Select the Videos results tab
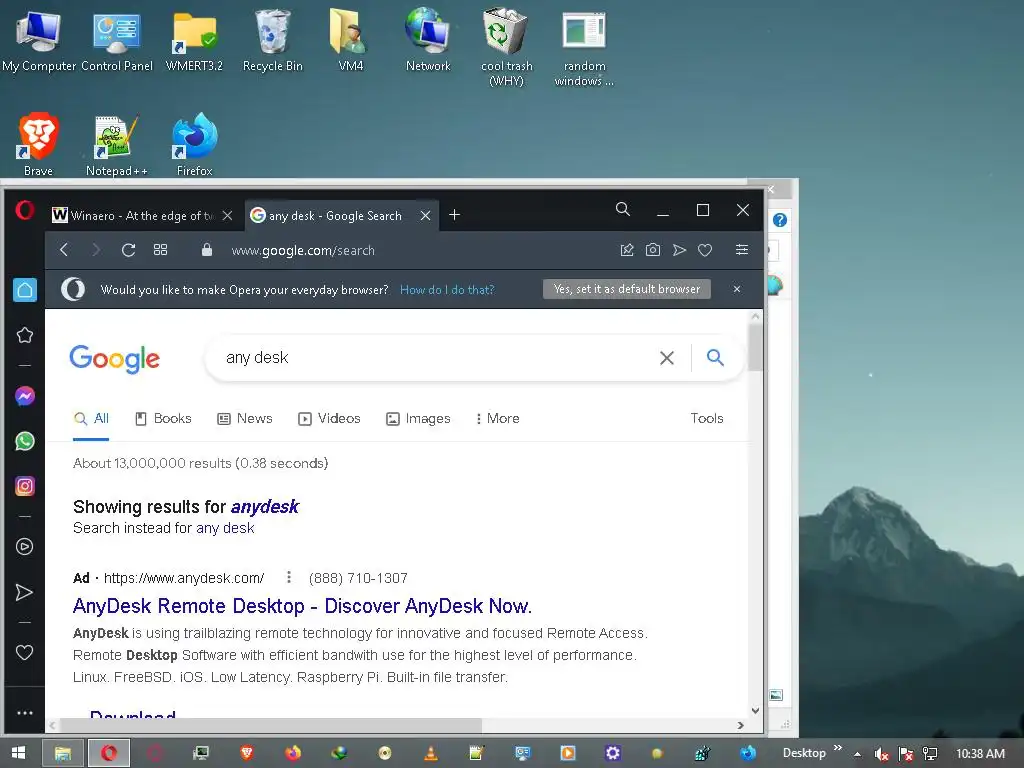1024x768 pixels. (329, 419)
